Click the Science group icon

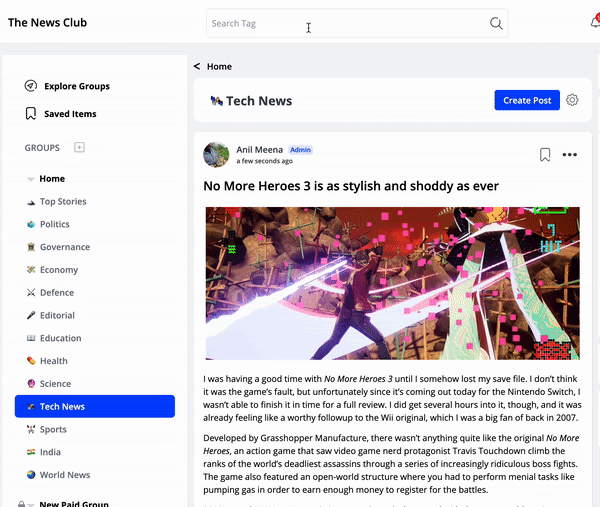[x=31, y=384]
